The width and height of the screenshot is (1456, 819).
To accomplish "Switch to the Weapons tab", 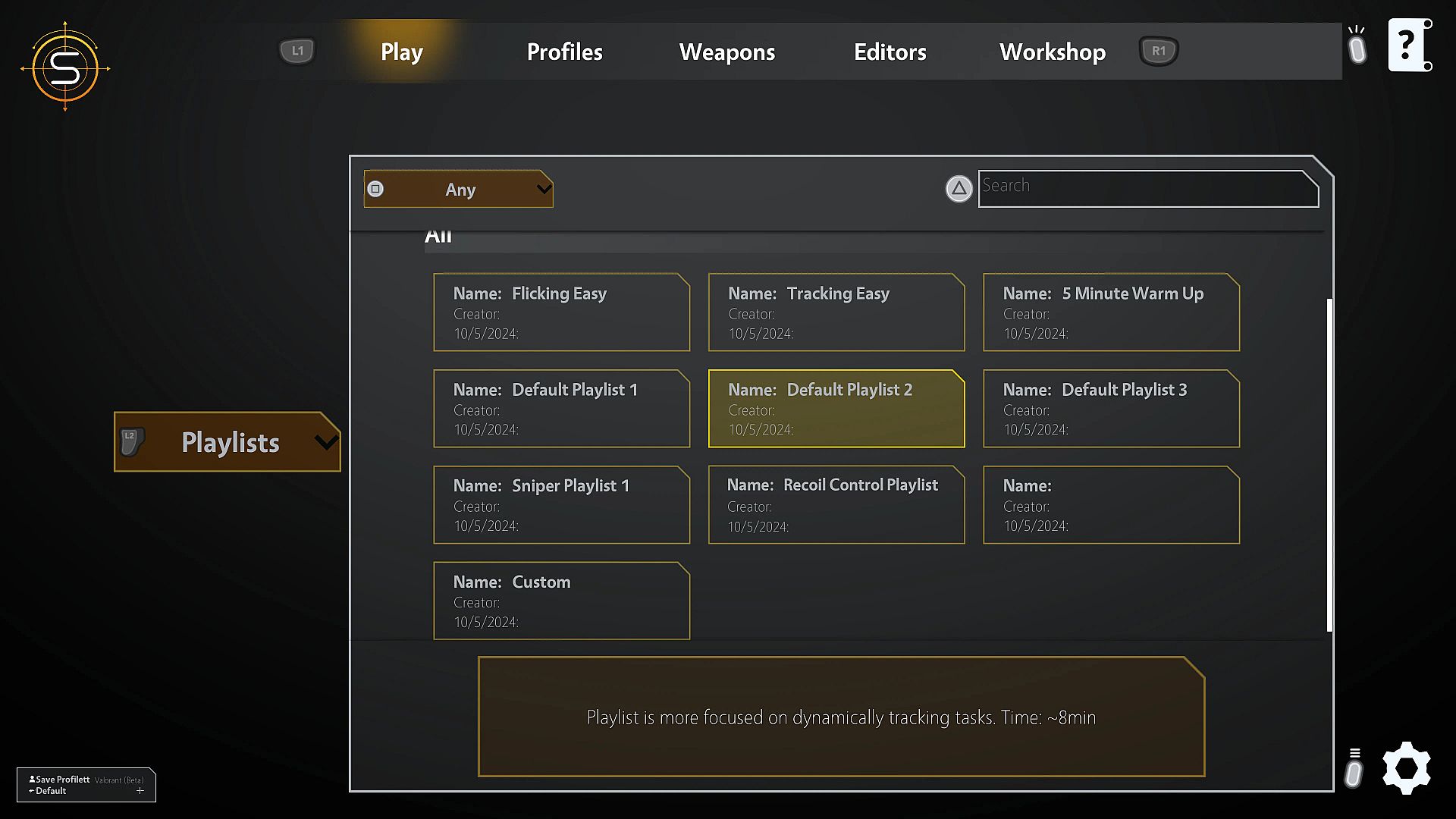I will [726, 52].
